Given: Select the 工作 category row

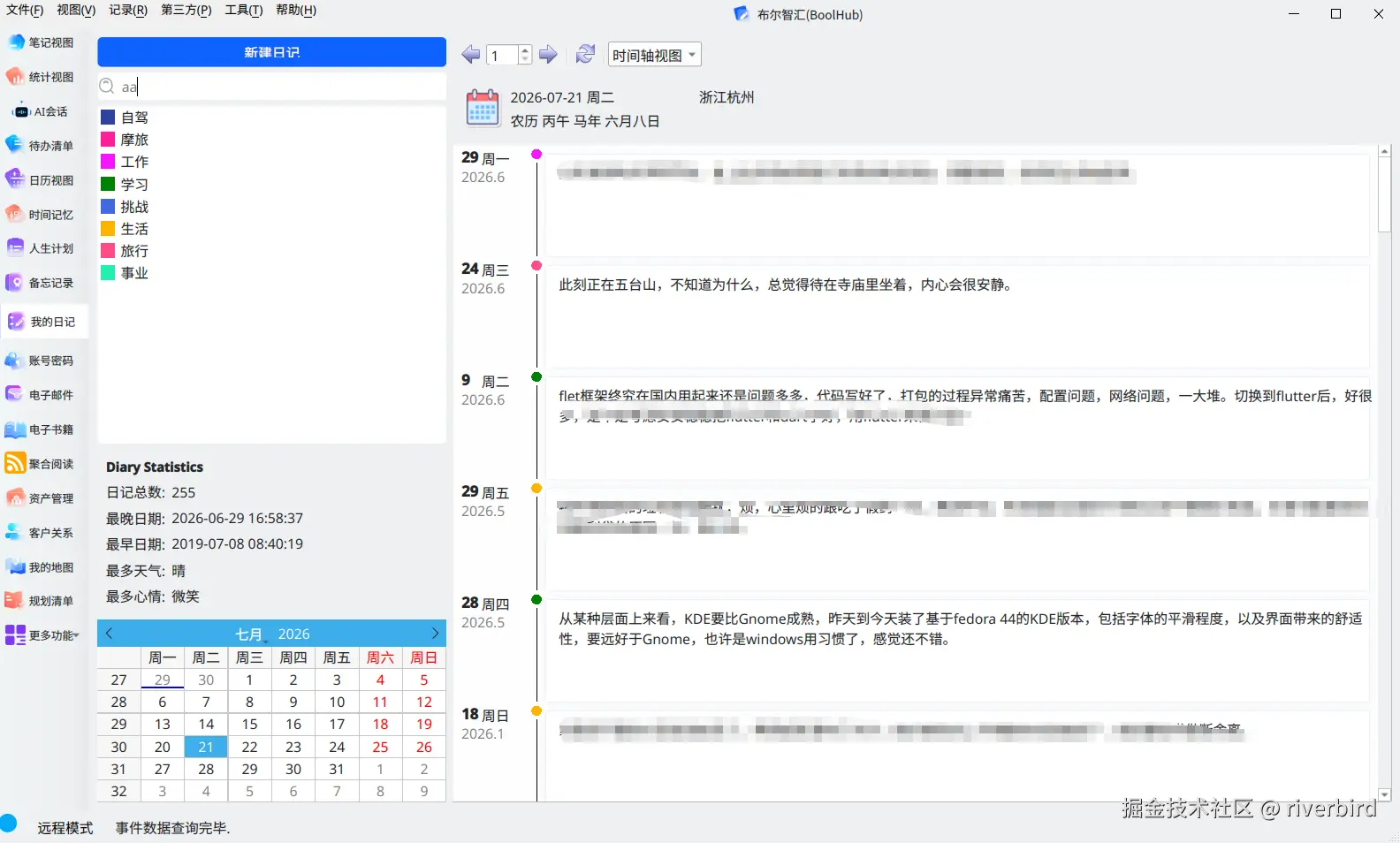Looking at the screenshot, I should click(x=271, y=162).
